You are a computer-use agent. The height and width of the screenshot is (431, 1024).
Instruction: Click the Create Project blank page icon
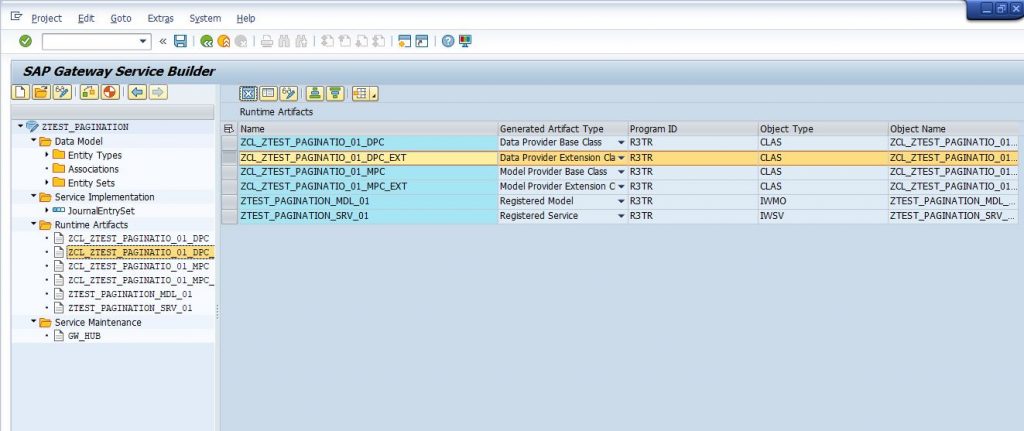tap(20, 92)
